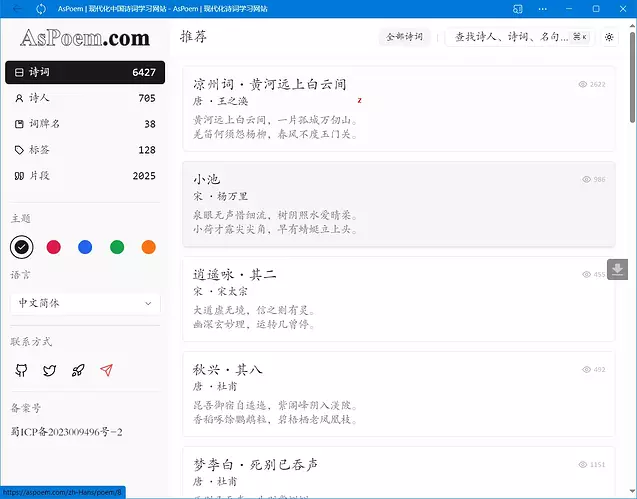Expand the 中文简体 language dropdown
The image size is (637, 499).
pos(85,303)
